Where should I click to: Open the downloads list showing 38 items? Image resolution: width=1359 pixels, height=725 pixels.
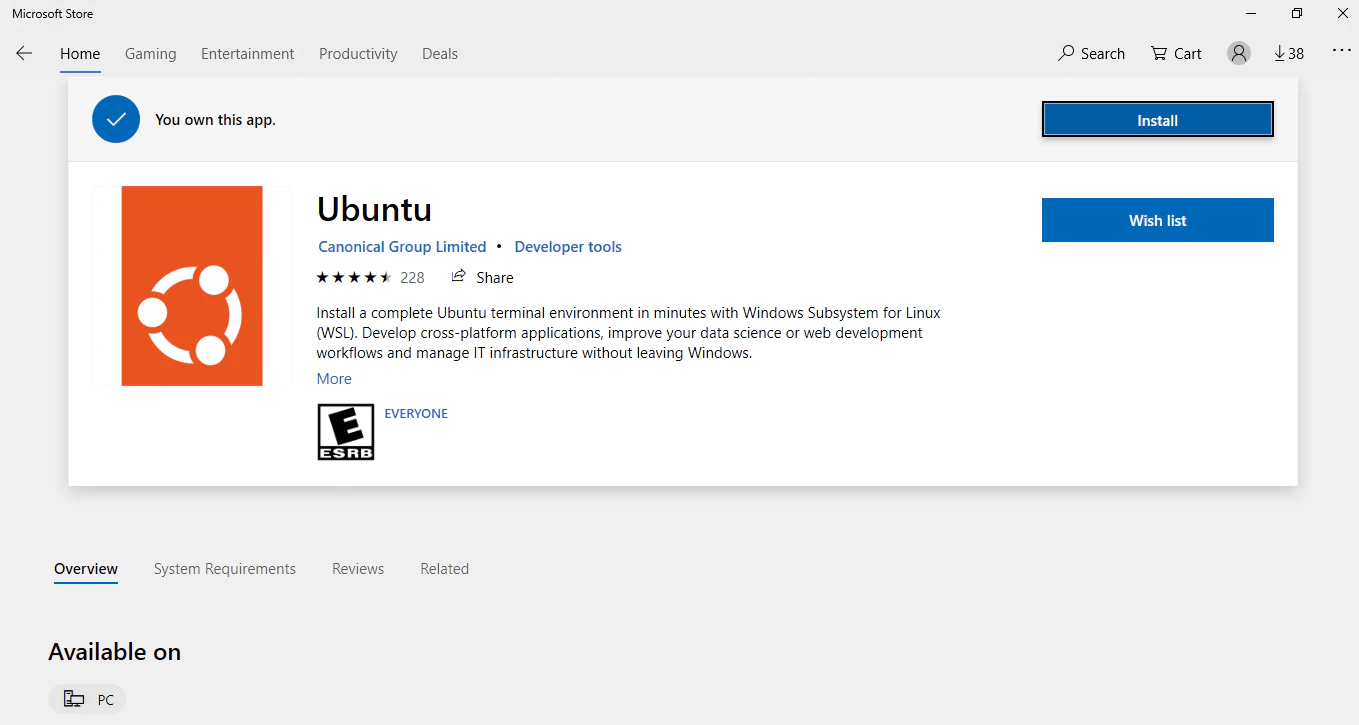tap(1288, 53)
